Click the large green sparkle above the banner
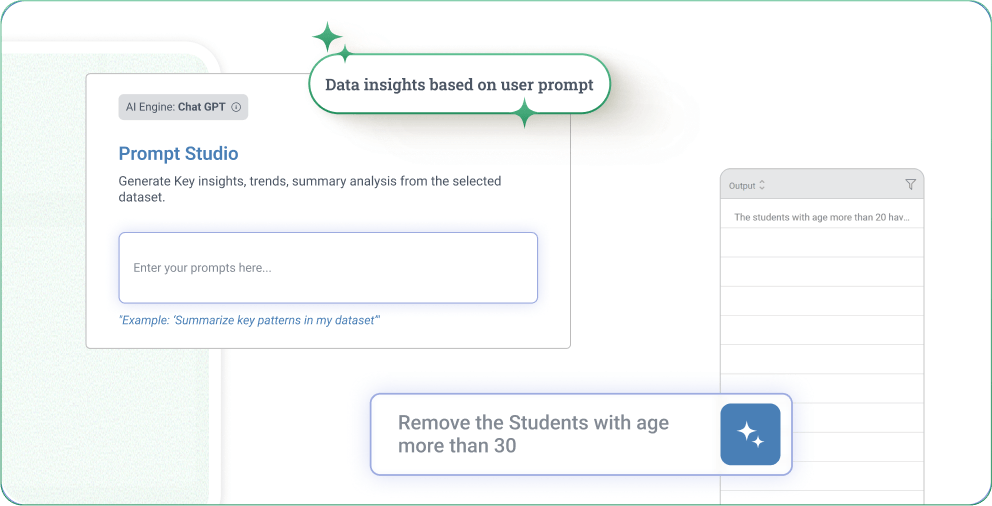 326,37
